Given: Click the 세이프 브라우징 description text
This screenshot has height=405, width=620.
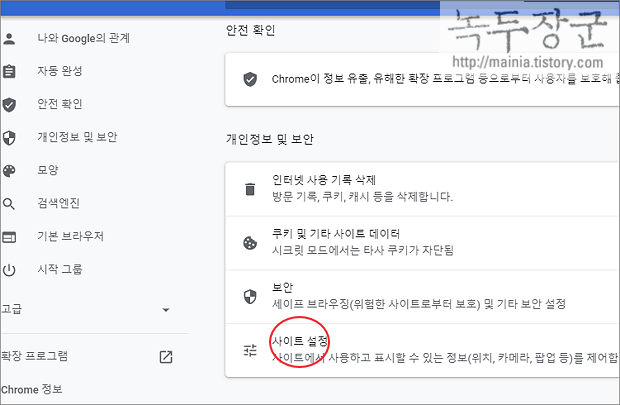Looking at the screenshot, I should click(419, 305).
